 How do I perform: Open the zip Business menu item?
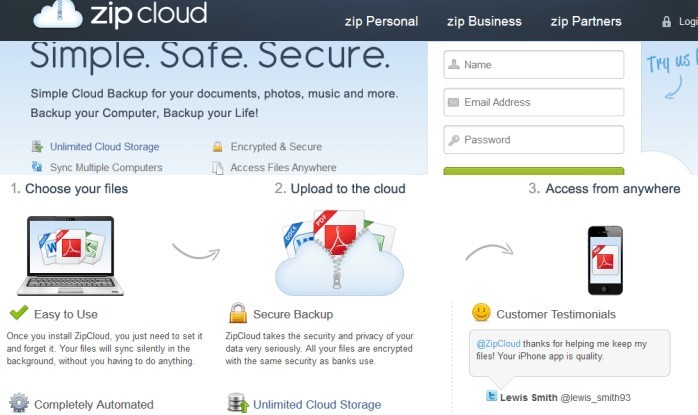coord(484,21)
